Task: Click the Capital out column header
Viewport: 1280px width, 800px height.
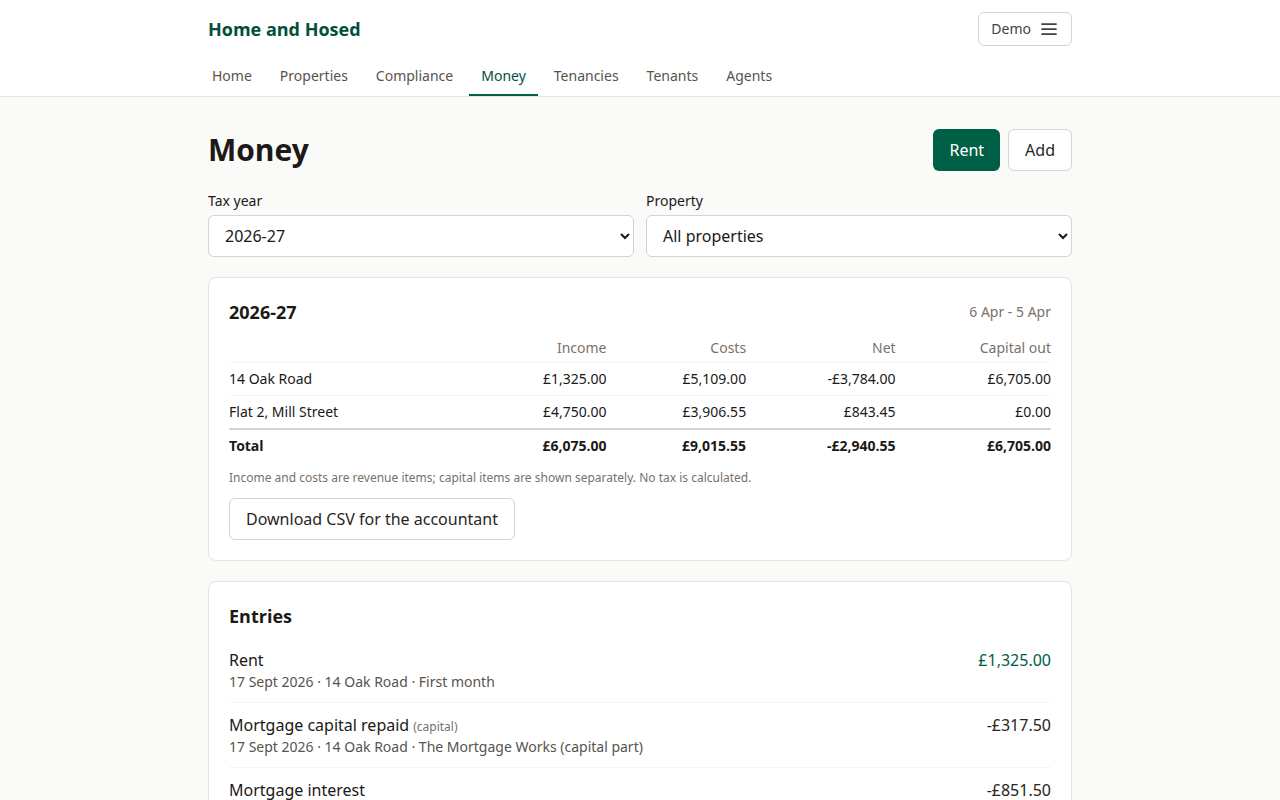Action: point(1015,348)
